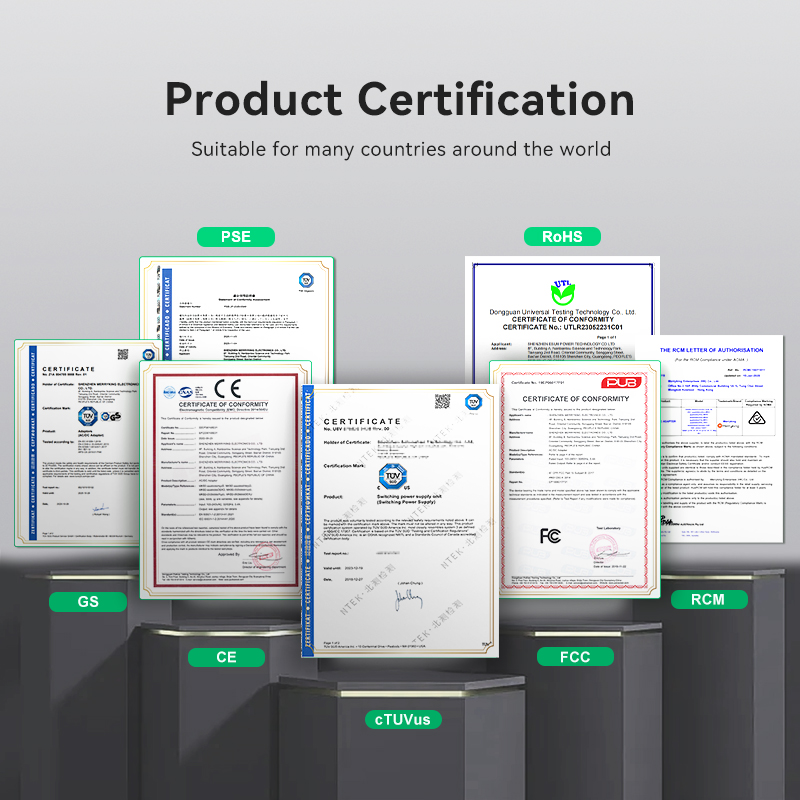800x800 pixels.
Task: Click the RCM triangle compliance mark
Action: click(x=757, y=418)
